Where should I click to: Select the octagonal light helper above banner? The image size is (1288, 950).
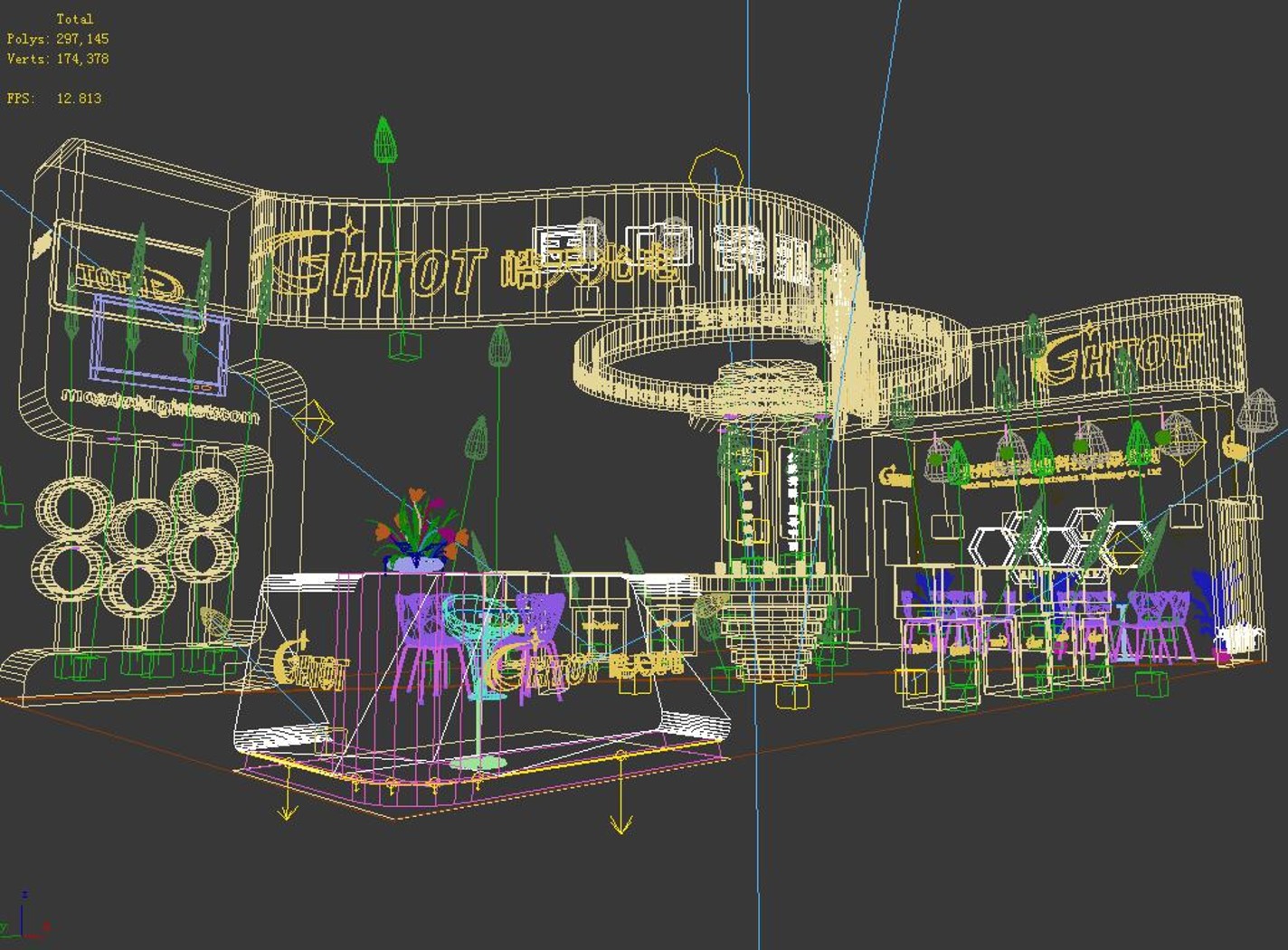click(x=715, y=176)
